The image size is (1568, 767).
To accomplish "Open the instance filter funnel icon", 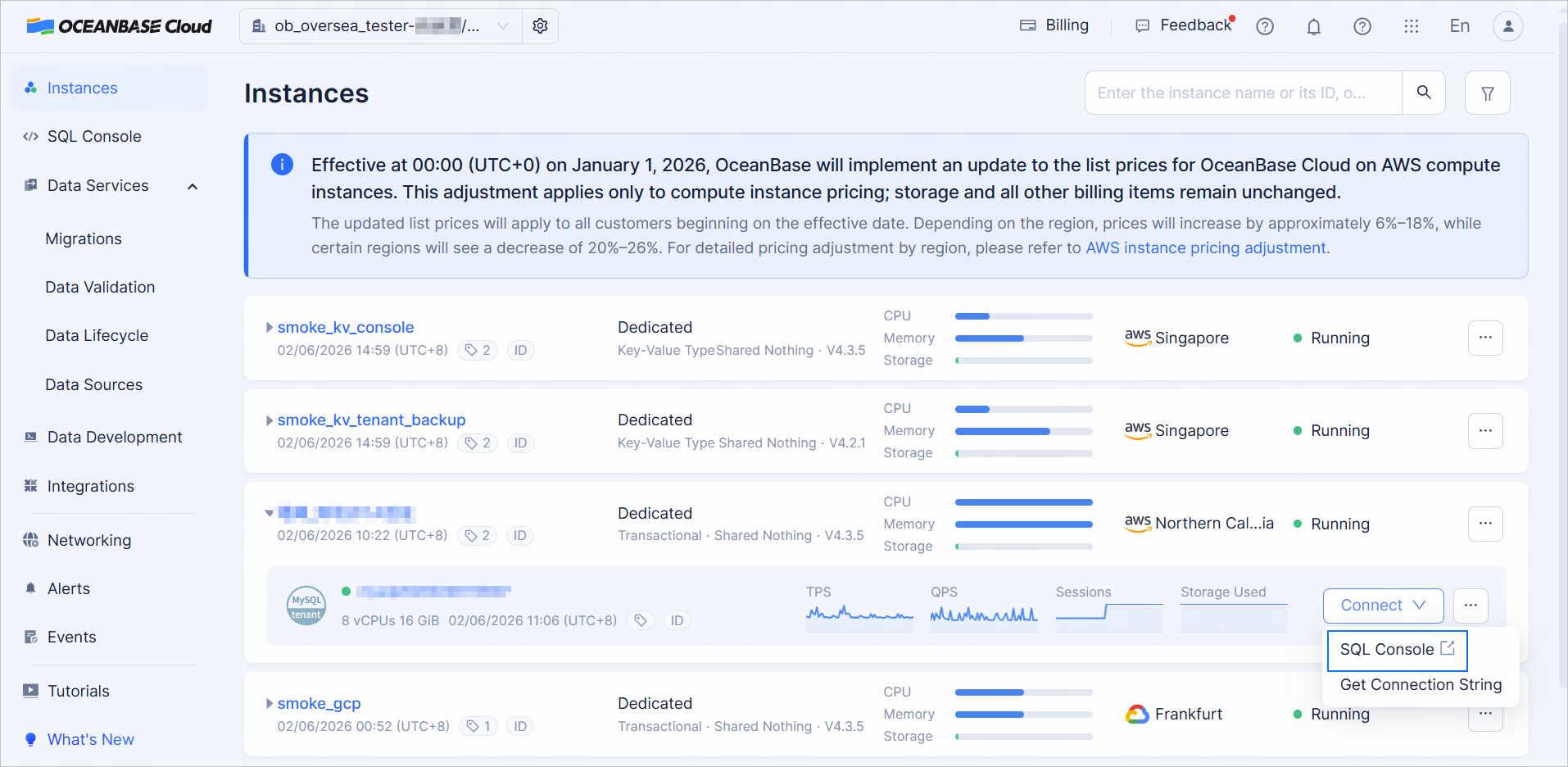I will point(1487,93).
